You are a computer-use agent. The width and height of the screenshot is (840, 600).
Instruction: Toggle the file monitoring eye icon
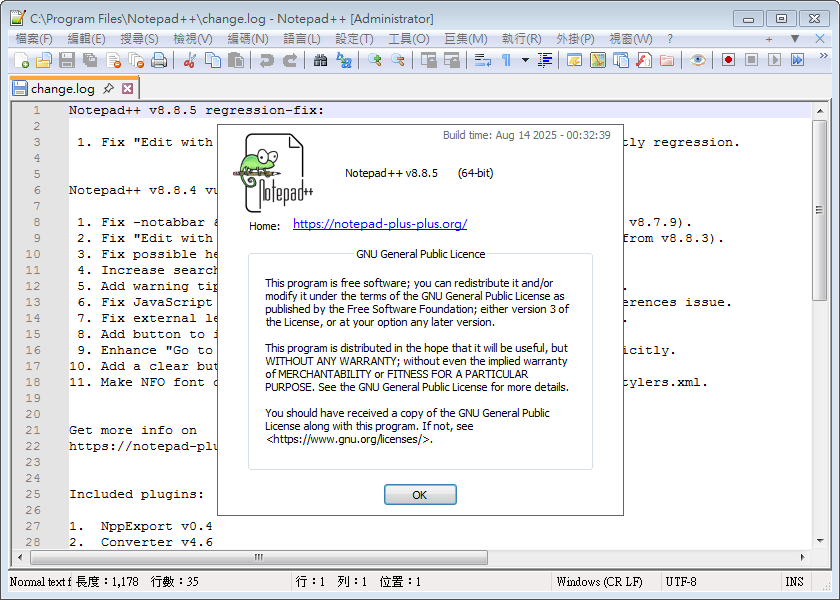click(698, 60)
